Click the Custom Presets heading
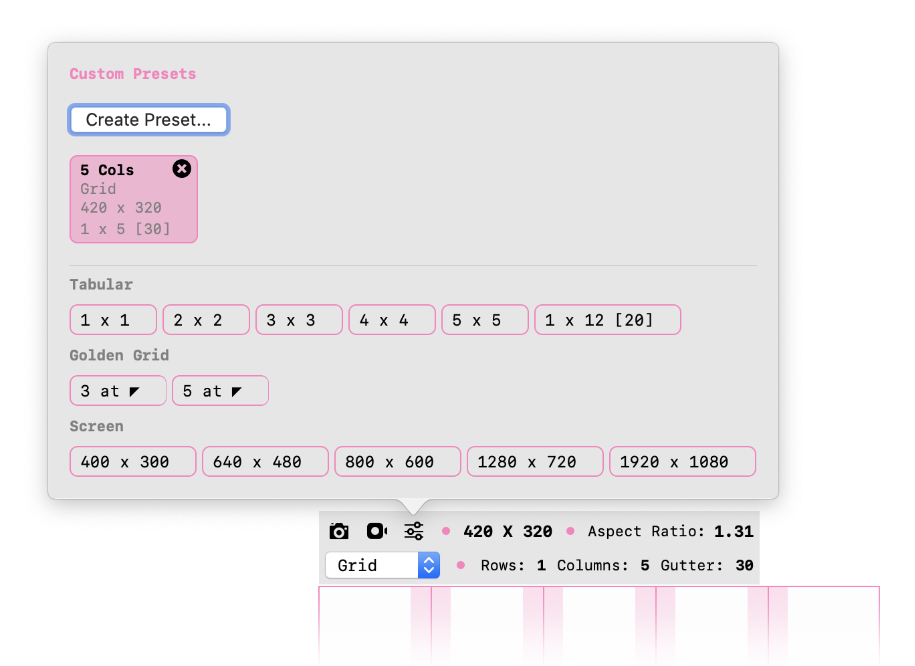The height and width of the screenshot is (666, 915). coord(133,74)
